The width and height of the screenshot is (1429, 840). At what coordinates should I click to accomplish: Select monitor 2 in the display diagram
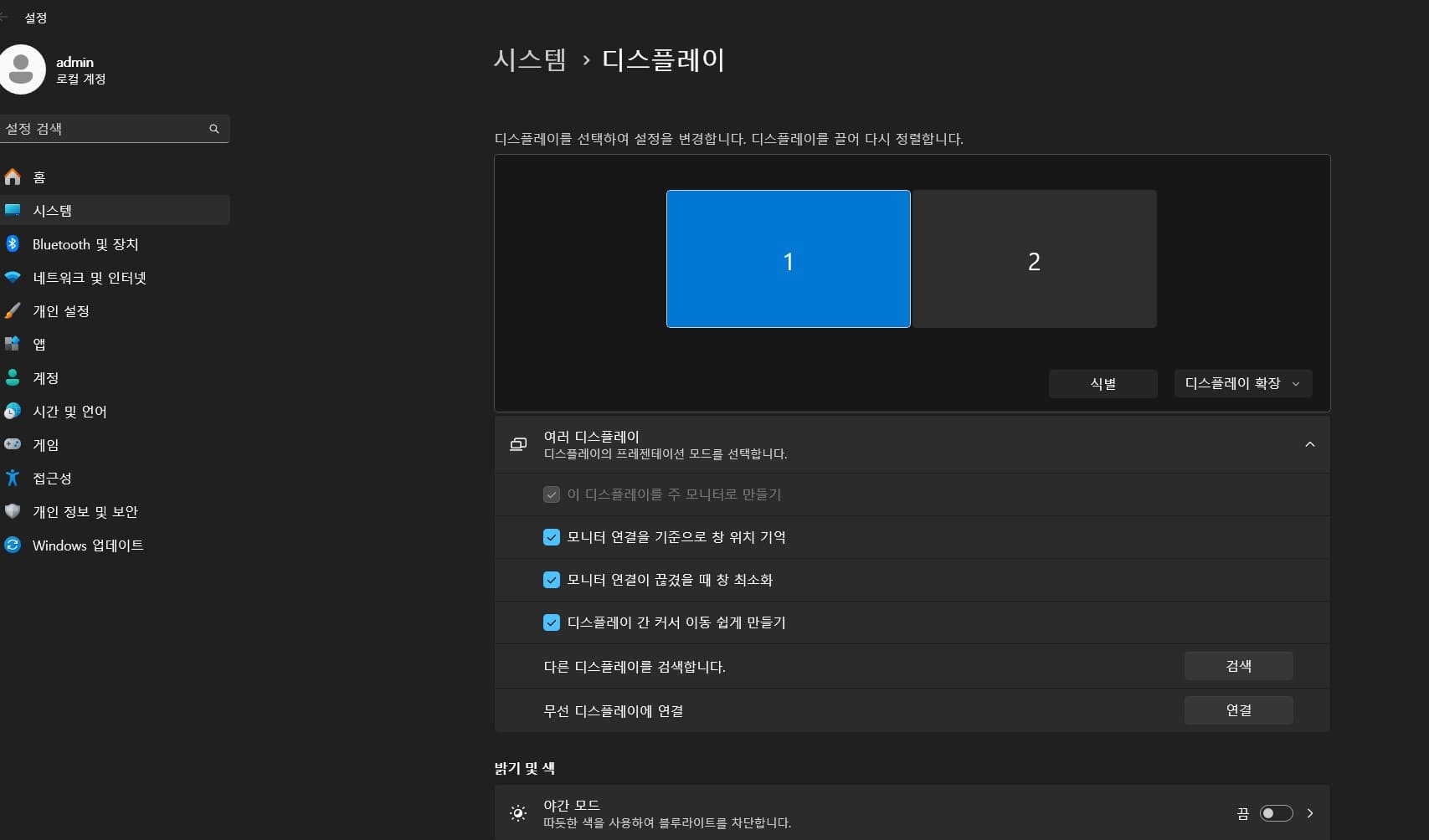(1034, 259)
